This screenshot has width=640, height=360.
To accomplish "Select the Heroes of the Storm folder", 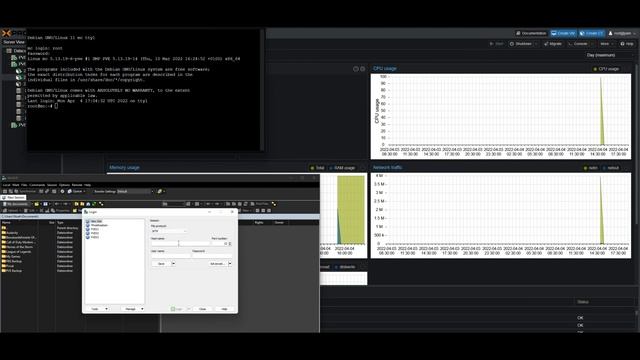I will tap(18, 247).
